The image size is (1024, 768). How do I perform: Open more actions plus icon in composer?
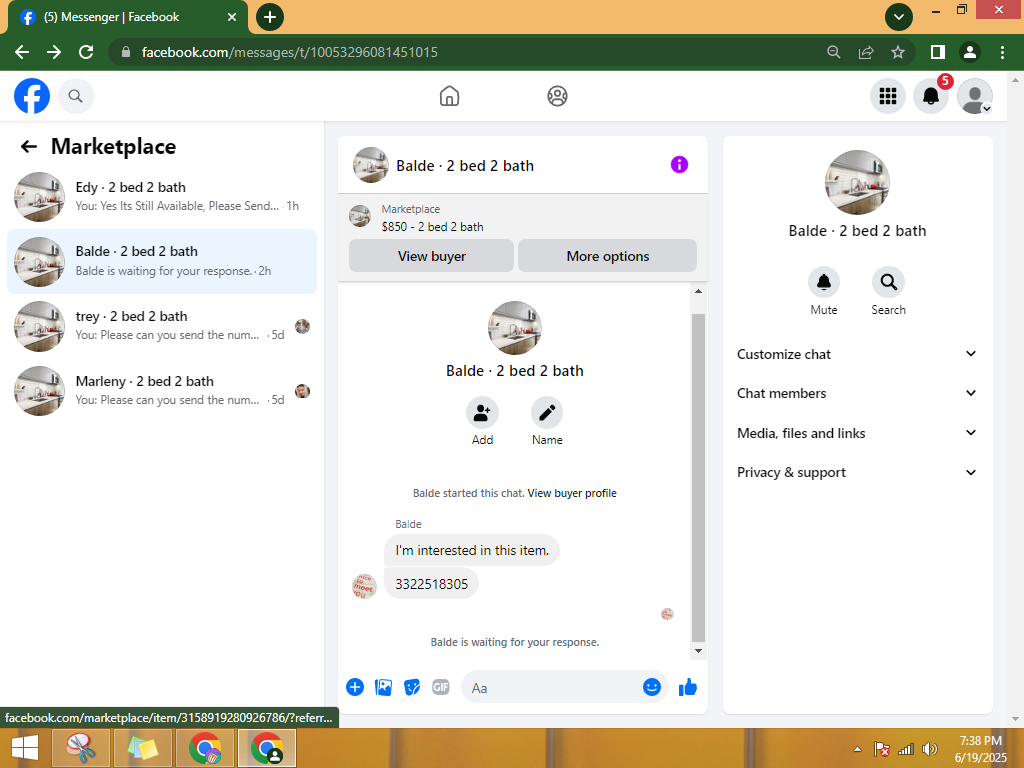click(355, 687)
